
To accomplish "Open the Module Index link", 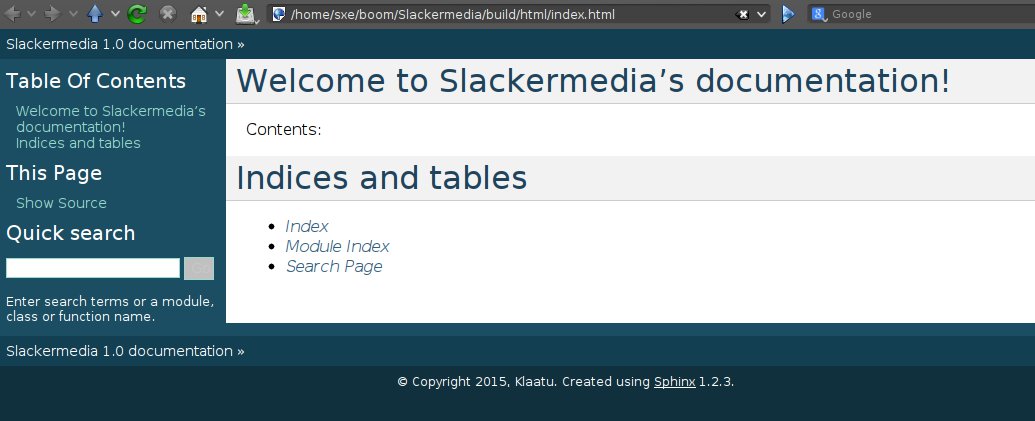I will click(x=337, y=246).
